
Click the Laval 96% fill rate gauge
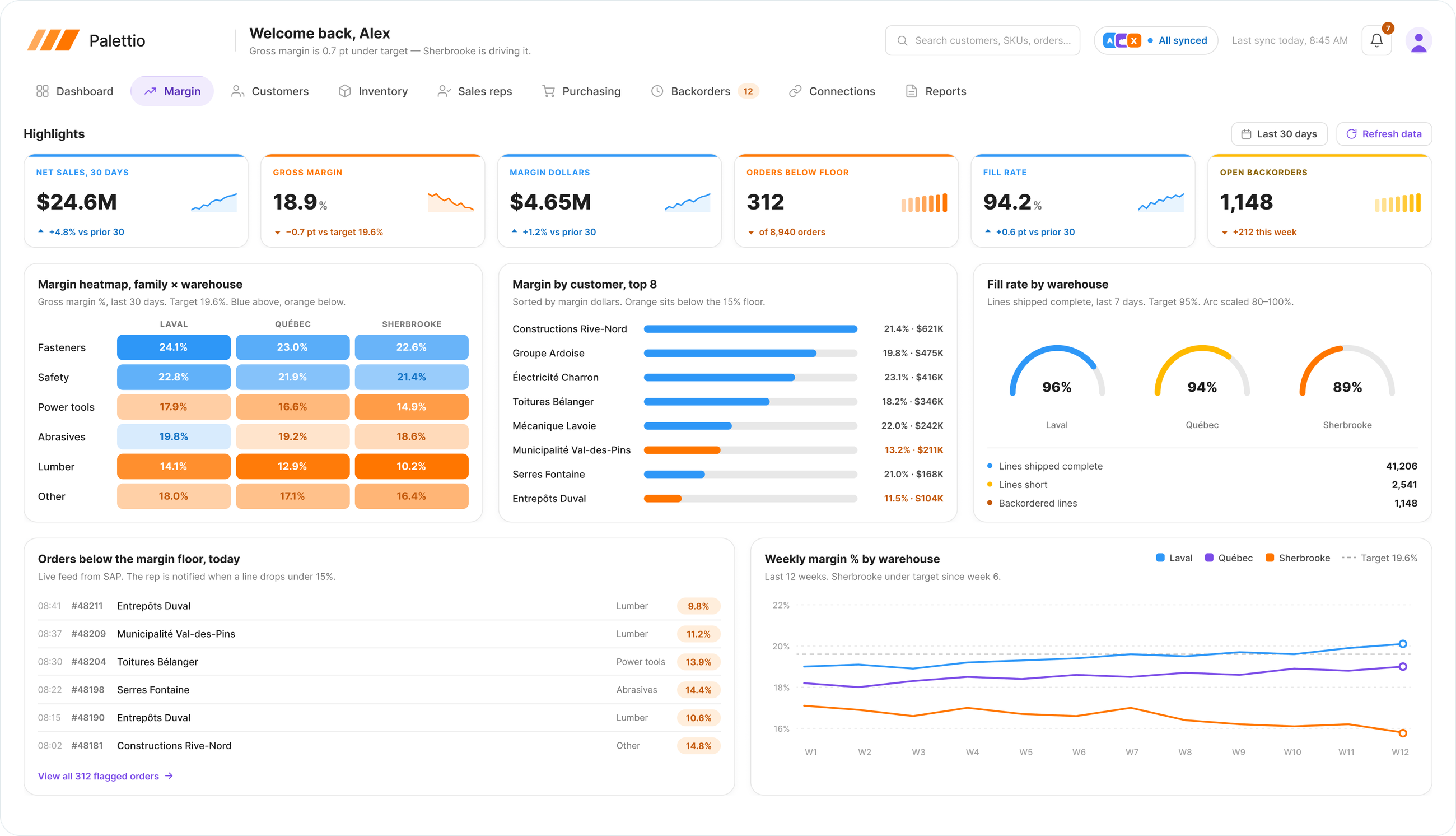[x=1056, y=371]
